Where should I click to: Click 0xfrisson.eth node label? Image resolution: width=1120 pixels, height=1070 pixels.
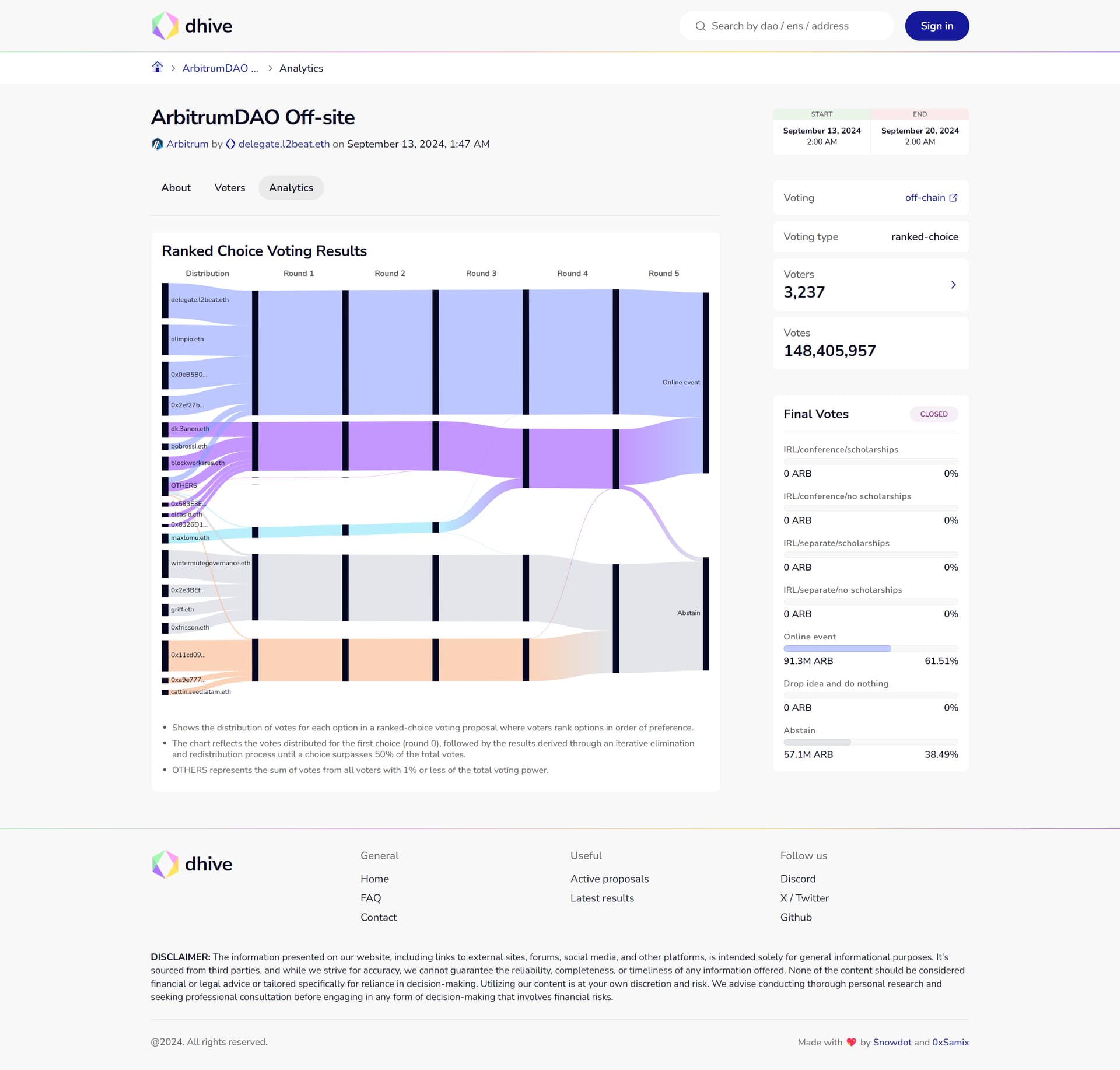[190, 628]
